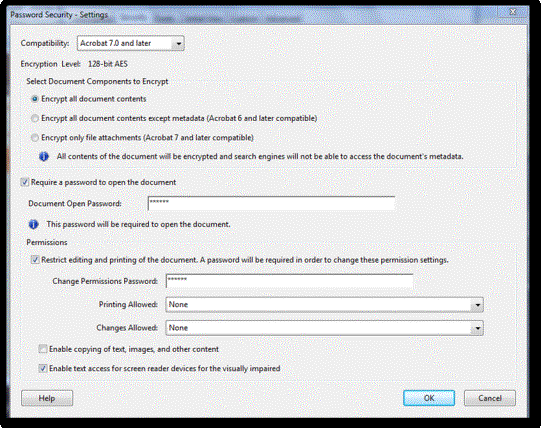541x428 pixels.
Task: Expand the Changes Allowed dropdown
Action: [324, 328]
